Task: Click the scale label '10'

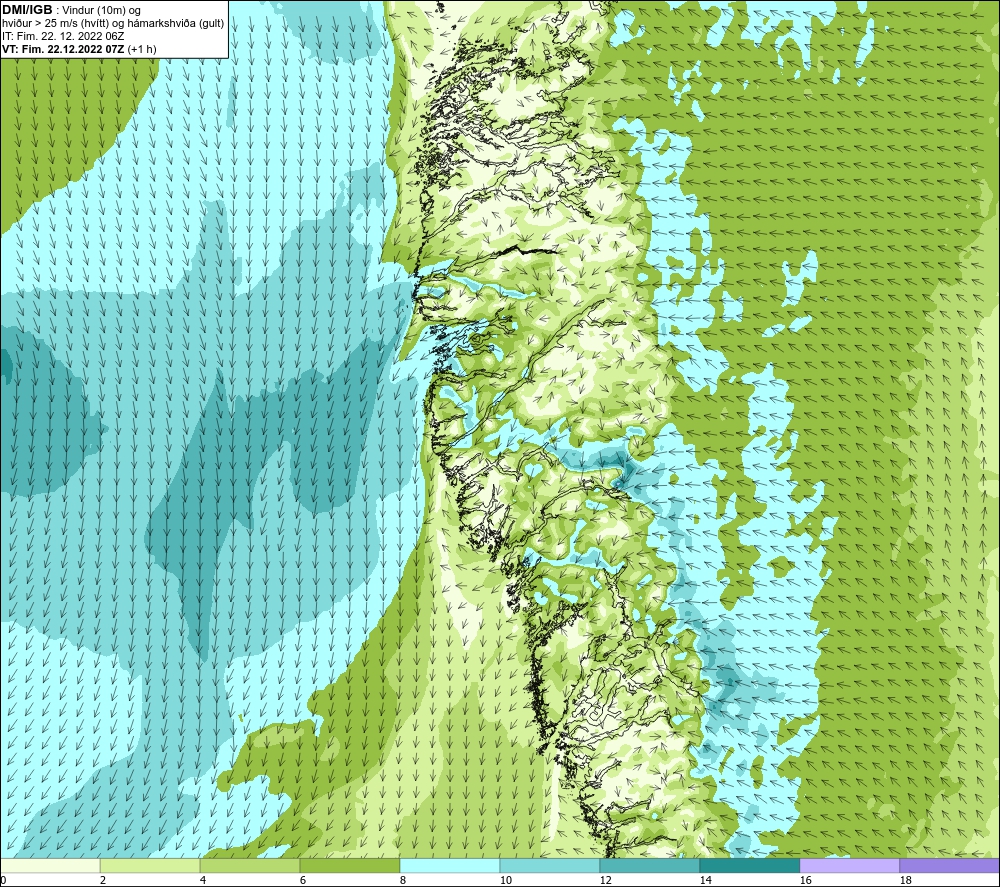Action: [x=505, y=880]
